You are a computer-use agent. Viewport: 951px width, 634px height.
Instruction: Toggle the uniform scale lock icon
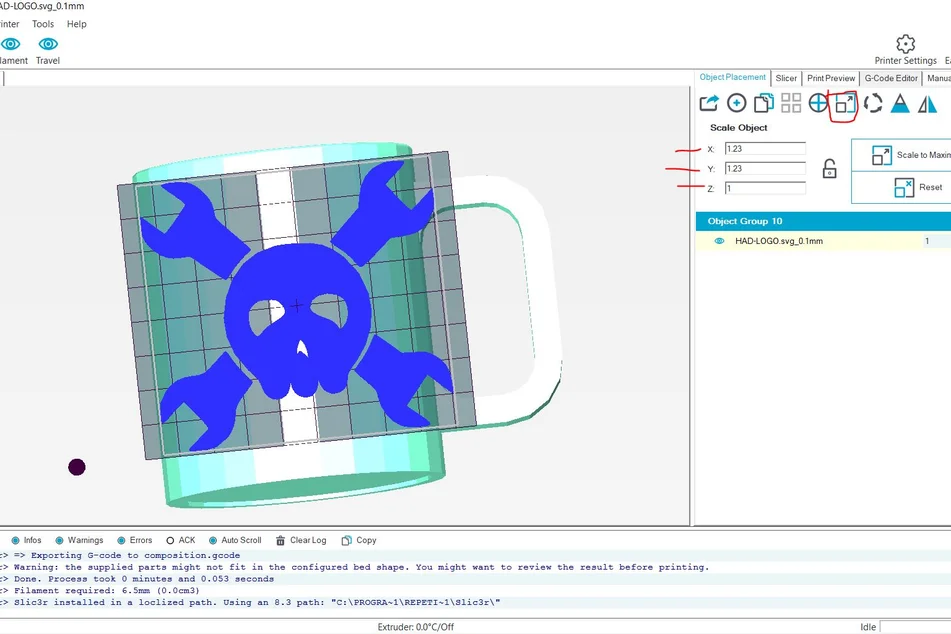tap(829, 169)
